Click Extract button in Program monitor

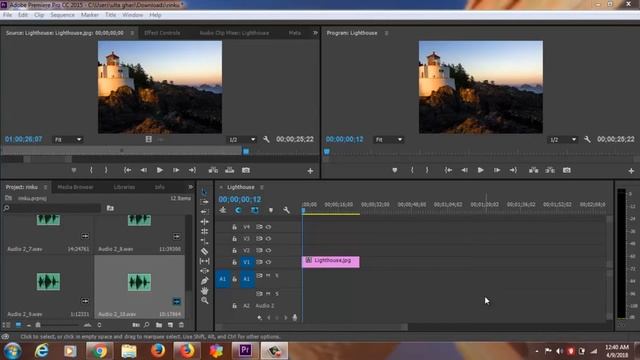[x=550, y=170]
